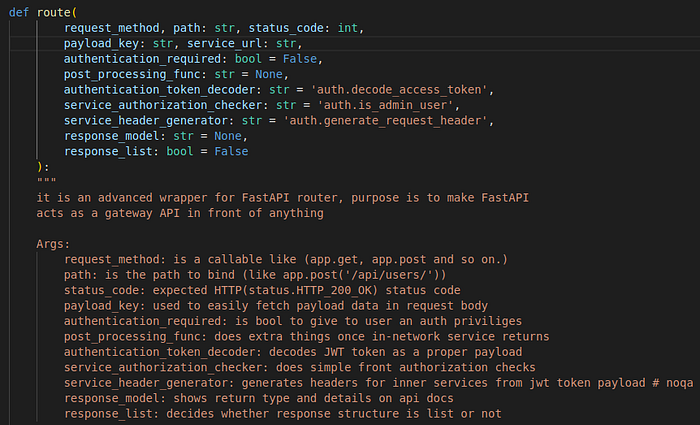Click the 'auth.decode_access_token' string literal

click(x=400, y=90)
